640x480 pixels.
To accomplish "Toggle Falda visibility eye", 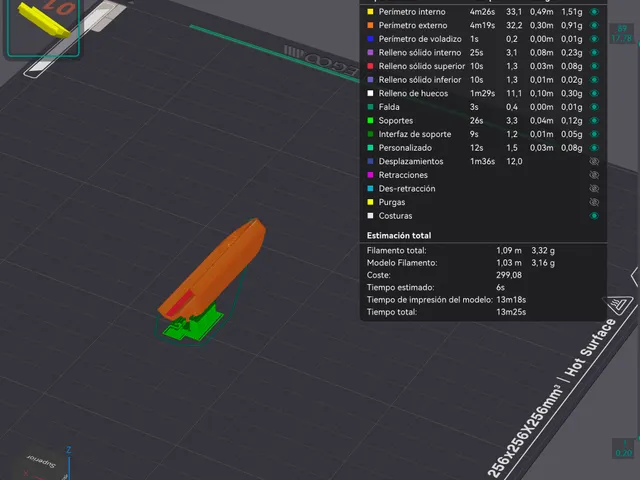I will click(594, 107).
